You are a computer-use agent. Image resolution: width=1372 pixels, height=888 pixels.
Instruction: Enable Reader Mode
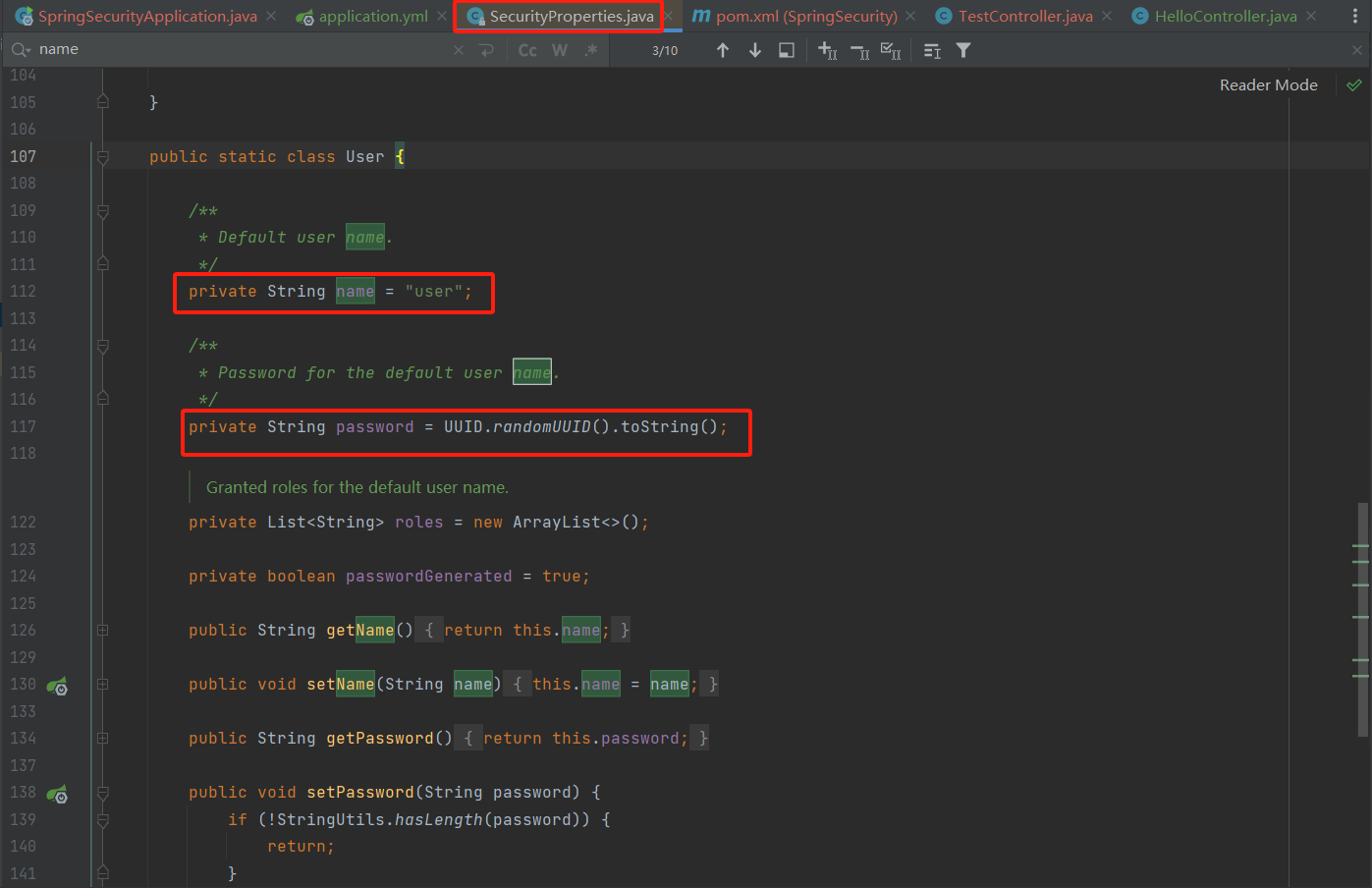tap(1268, 85)
